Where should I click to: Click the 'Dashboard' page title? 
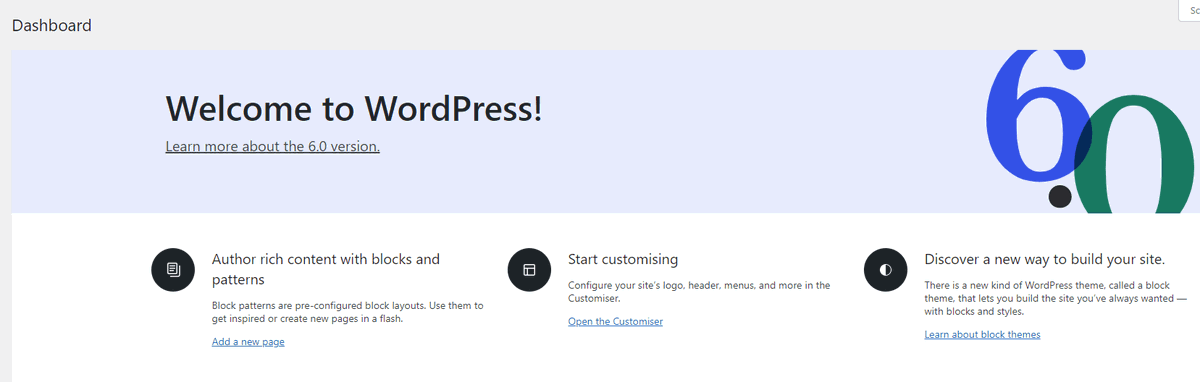tap(52, 25)
